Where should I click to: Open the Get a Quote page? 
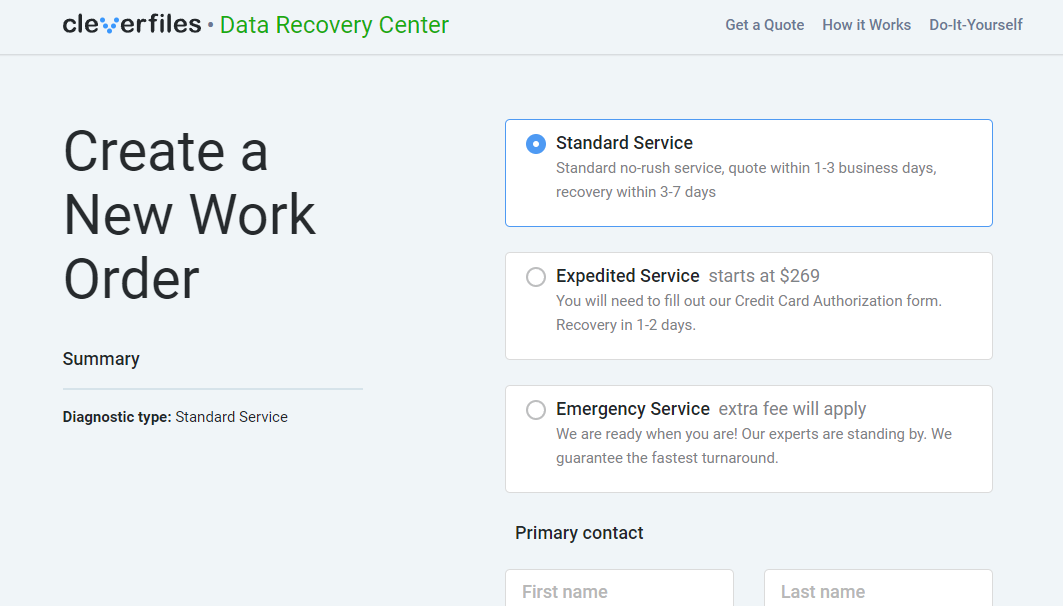click(x=764, y=25)
